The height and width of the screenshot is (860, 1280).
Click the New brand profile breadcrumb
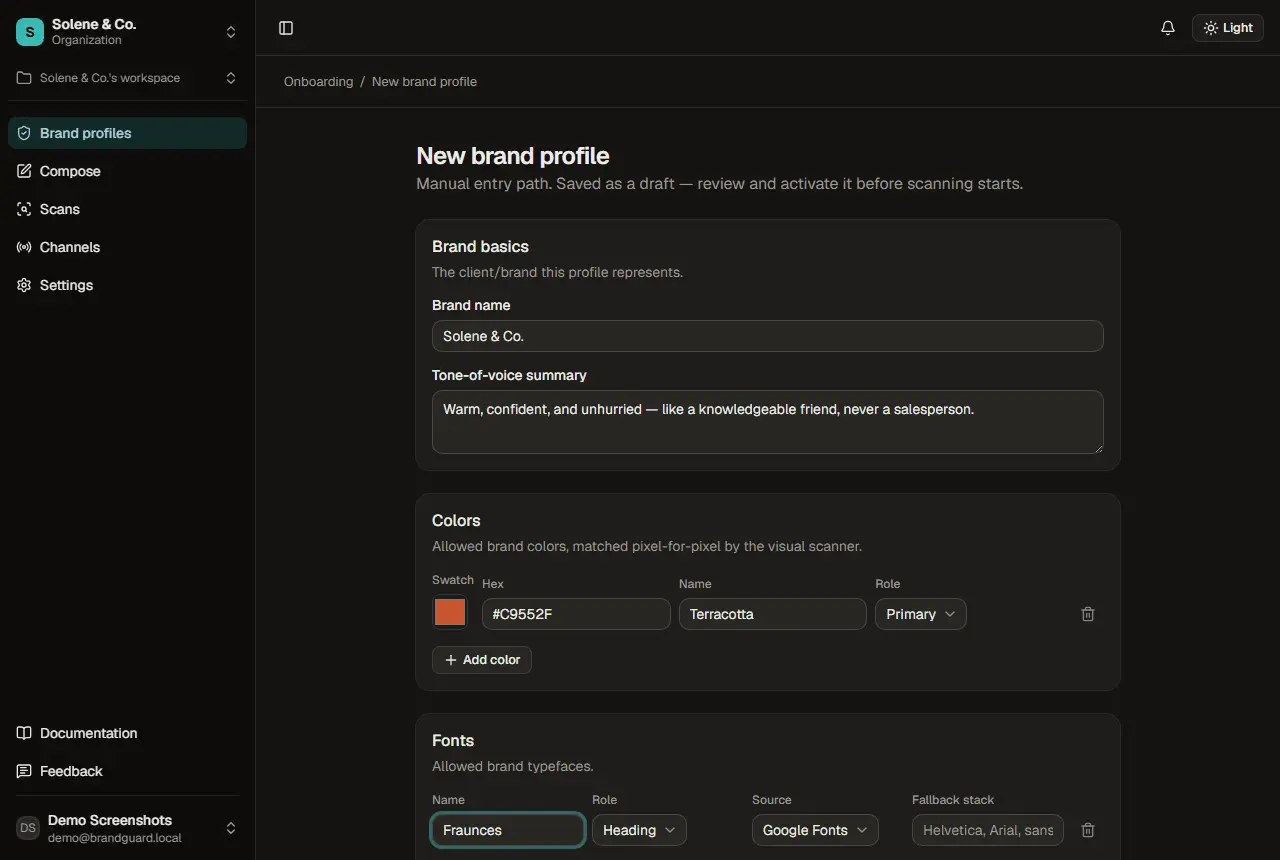424,81
